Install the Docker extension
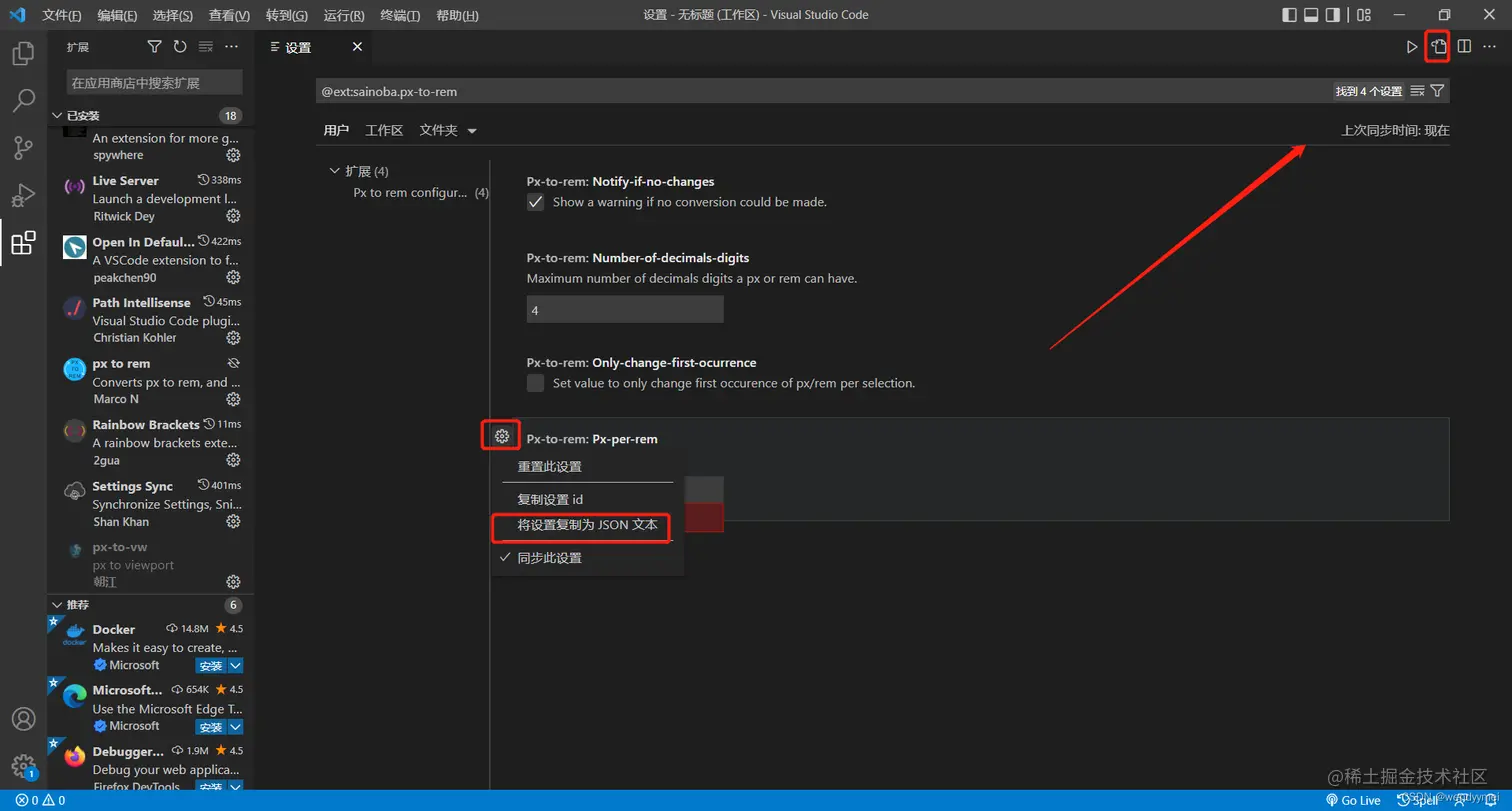 click(210, 666)
